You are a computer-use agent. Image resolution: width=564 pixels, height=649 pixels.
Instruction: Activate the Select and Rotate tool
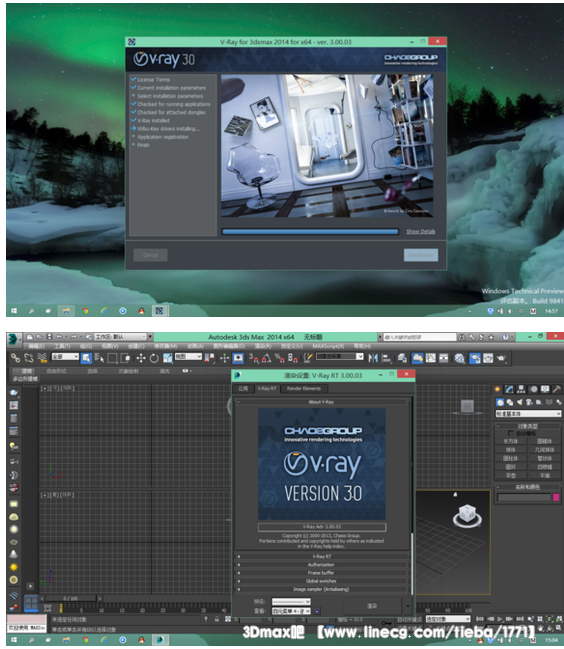click(x=154, y=358)
